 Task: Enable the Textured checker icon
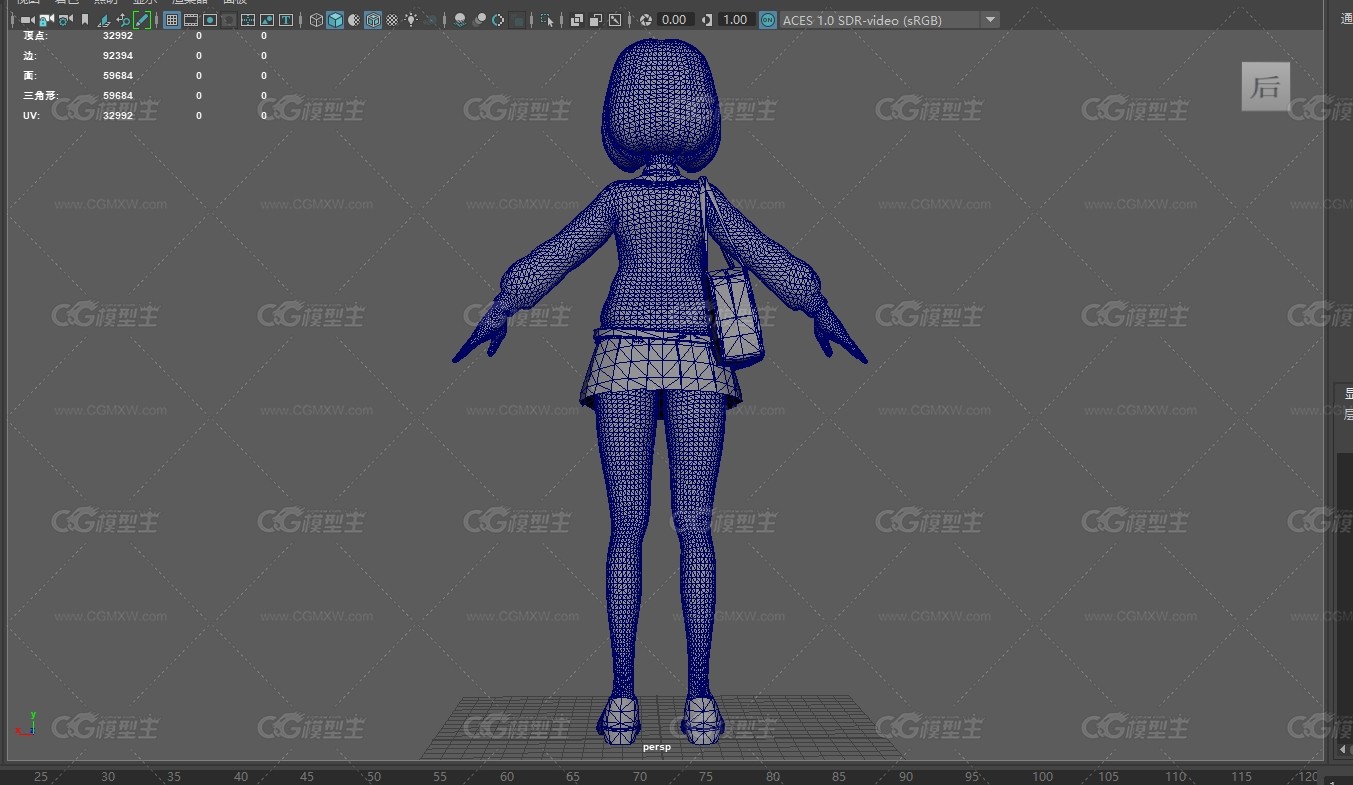pyautogui.click(x=392, y=20)
